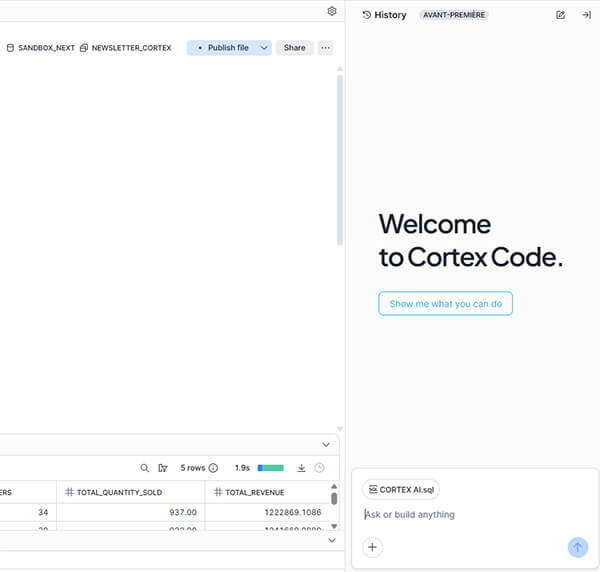The height and width of the screenshot is (572, 600).
Task: Open the results column filter icon
Action: click(x=162, y=468)
